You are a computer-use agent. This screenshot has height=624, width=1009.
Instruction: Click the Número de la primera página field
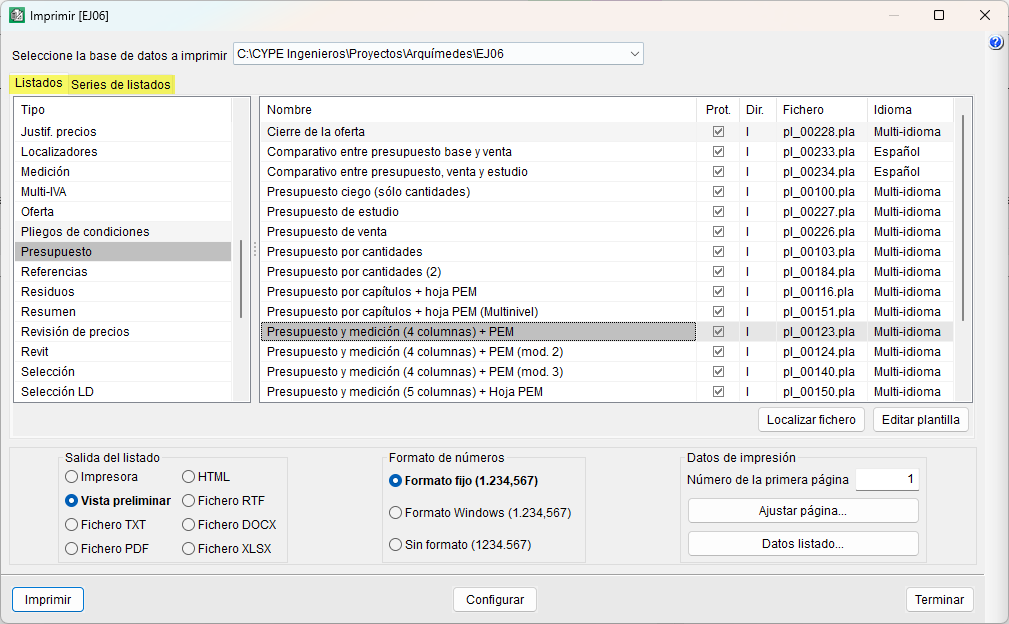[x=887, y=479]
